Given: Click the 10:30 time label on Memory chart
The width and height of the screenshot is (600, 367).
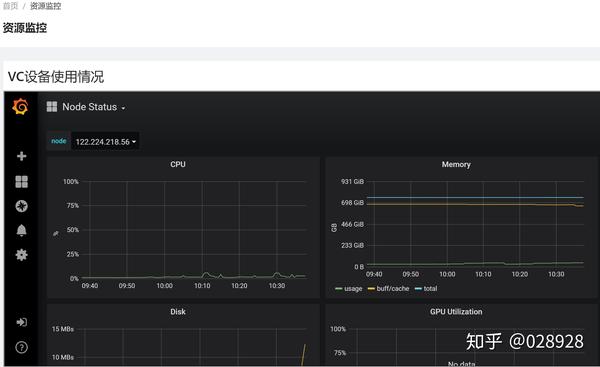Looking at the screenshot, I should (x=556, y=274).
